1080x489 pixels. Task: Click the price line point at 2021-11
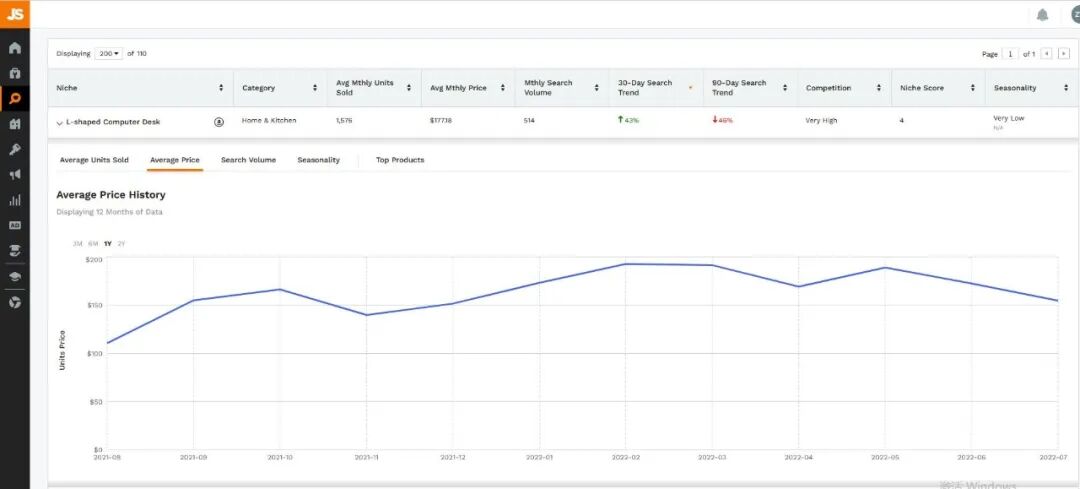(x=366, y=315)
